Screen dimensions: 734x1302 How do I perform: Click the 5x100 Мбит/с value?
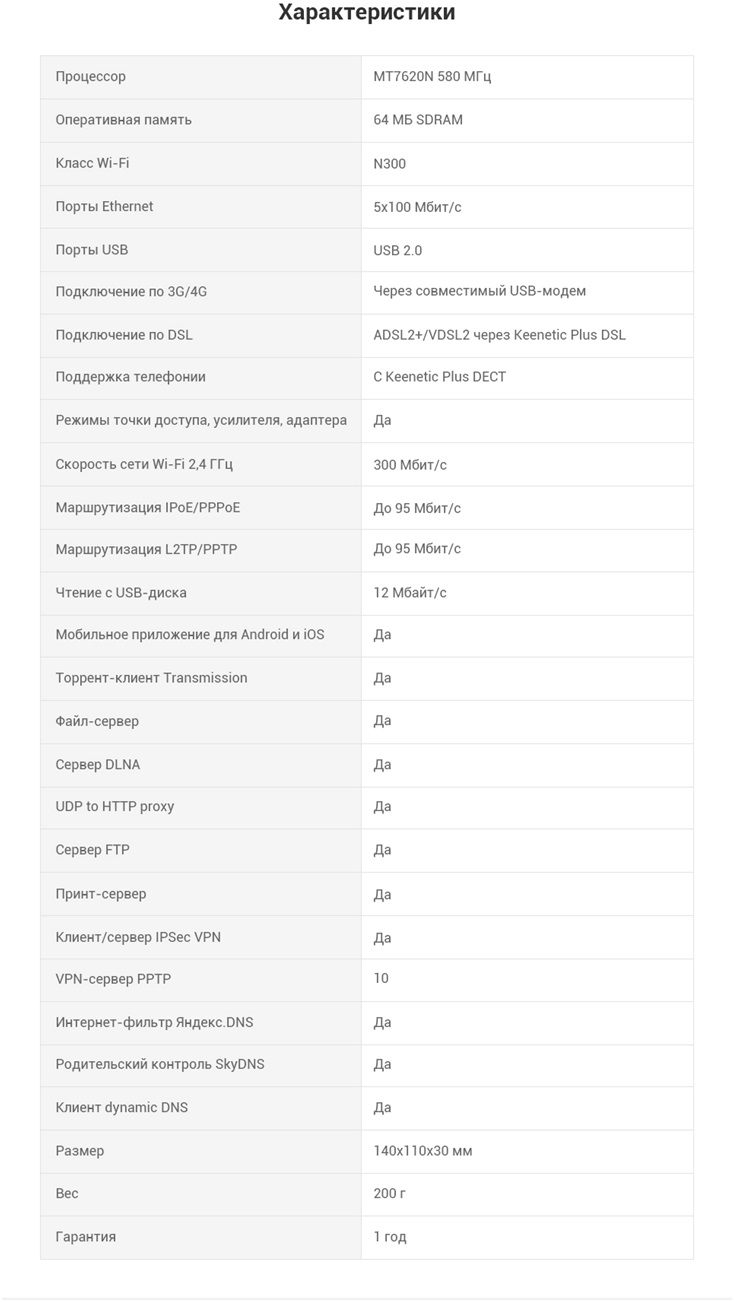pos(417,207)
